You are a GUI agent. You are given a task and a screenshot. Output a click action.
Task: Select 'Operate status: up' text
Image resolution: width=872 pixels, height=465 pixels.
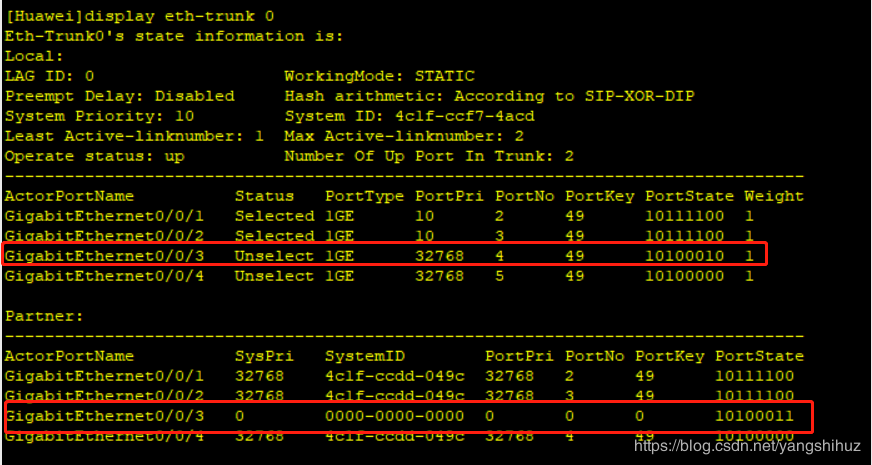tap(95, 156)
